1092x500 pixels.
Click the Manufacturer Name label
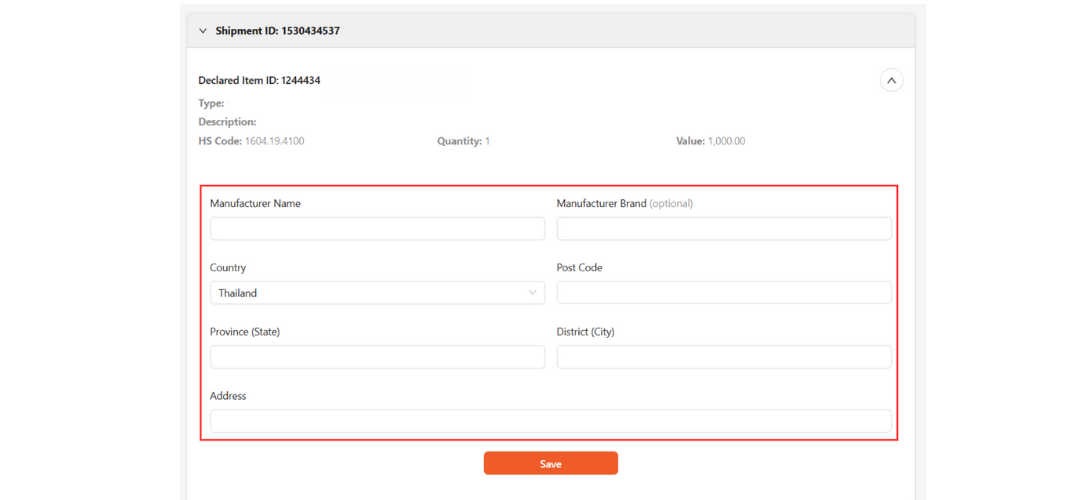[255, 204]
